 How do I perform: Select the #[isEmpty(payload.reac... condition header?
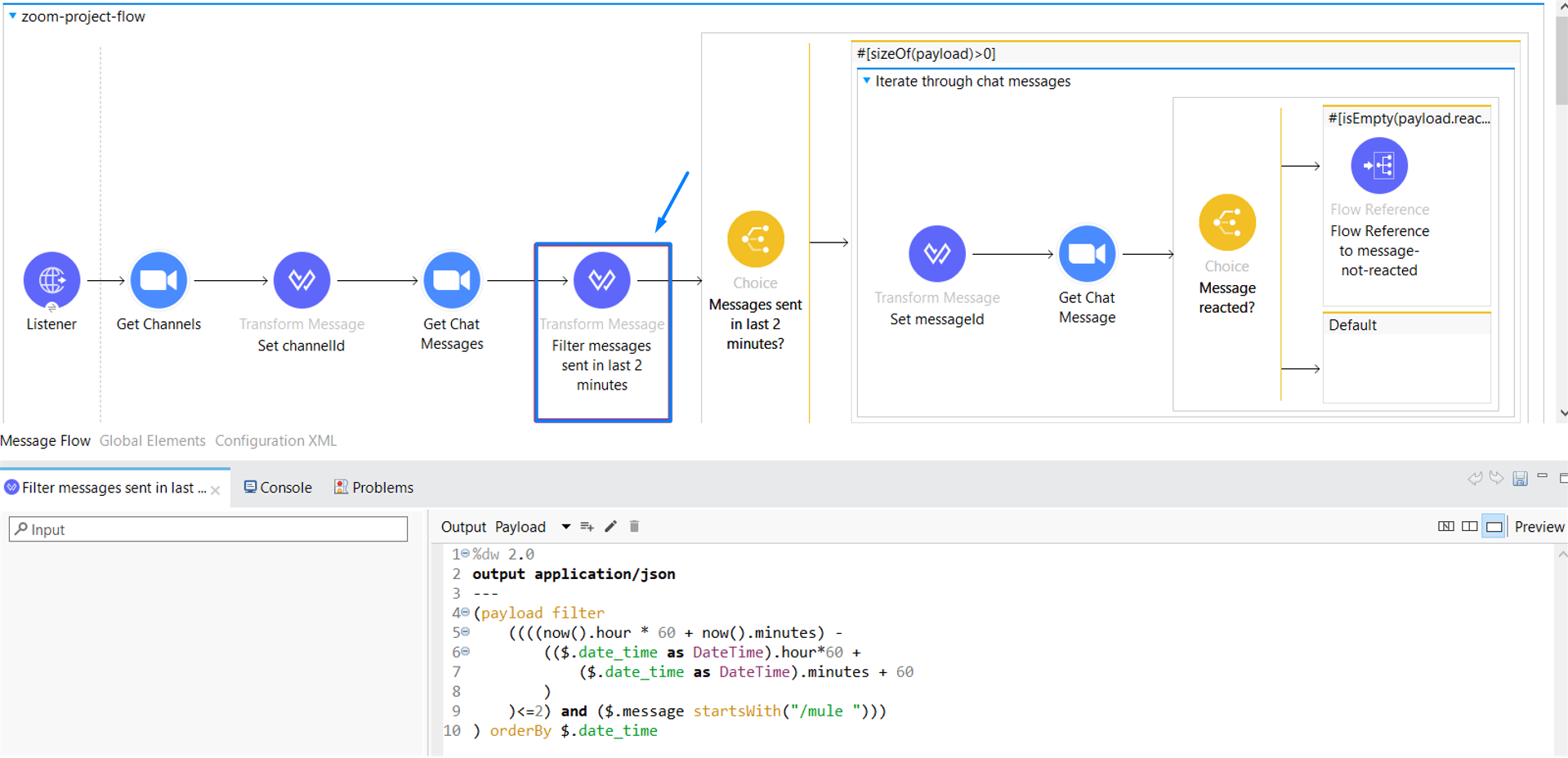(1408, 118)
